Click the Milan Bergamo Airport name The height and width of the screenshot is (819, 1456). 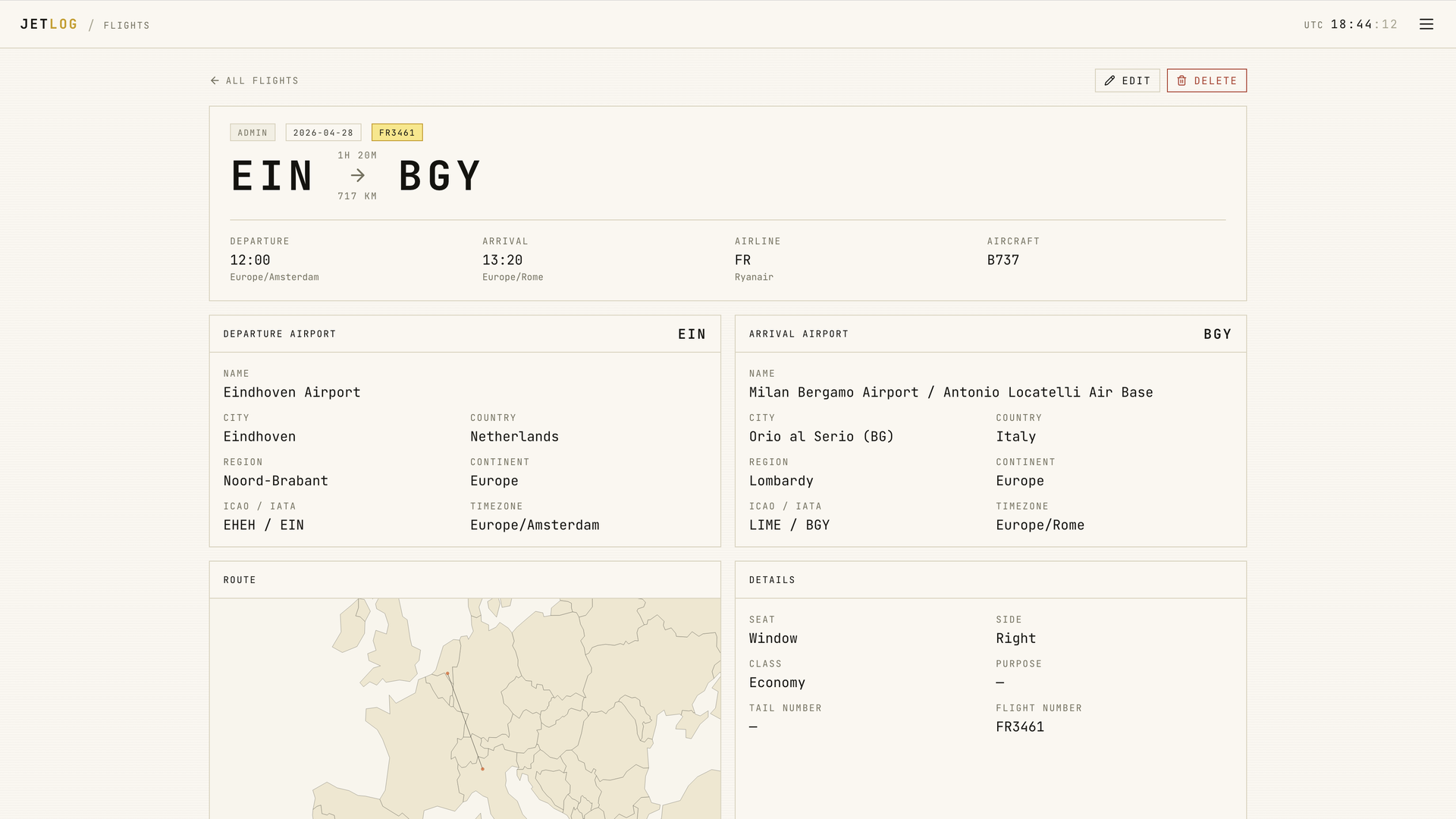point(951,392)
